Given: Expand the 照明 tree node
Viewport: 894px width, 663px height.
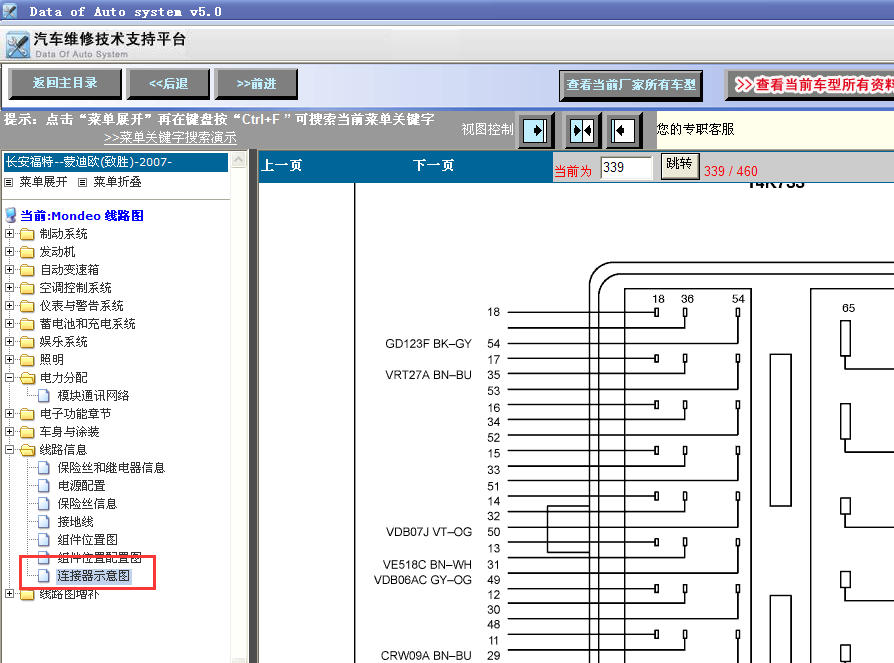Looking at the screenshot, I should tap(9, 360).
